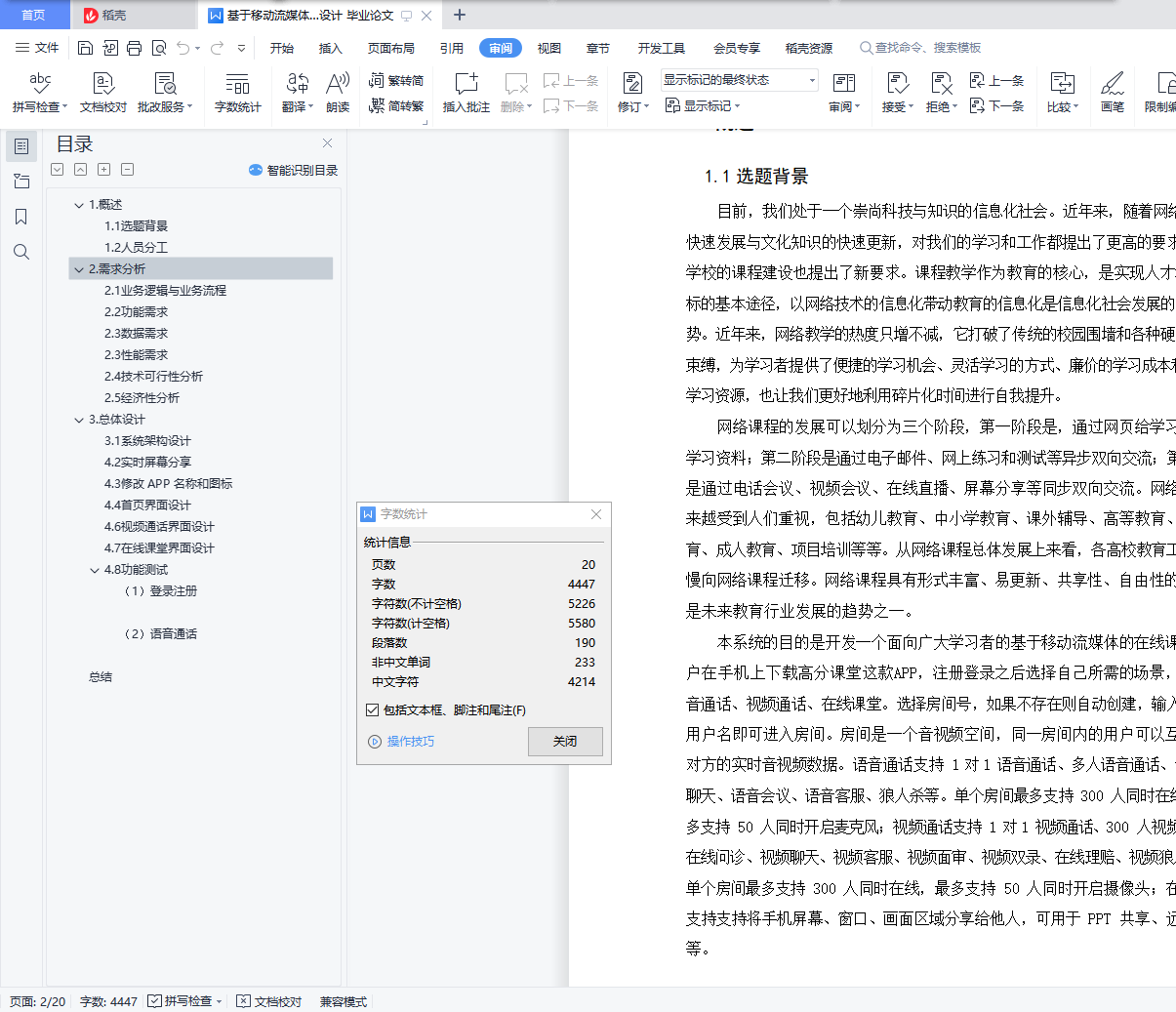Click 插入批注 insert comment
The width and height of the screenshot is (1176, 1012).
click(x=466, y=93)
